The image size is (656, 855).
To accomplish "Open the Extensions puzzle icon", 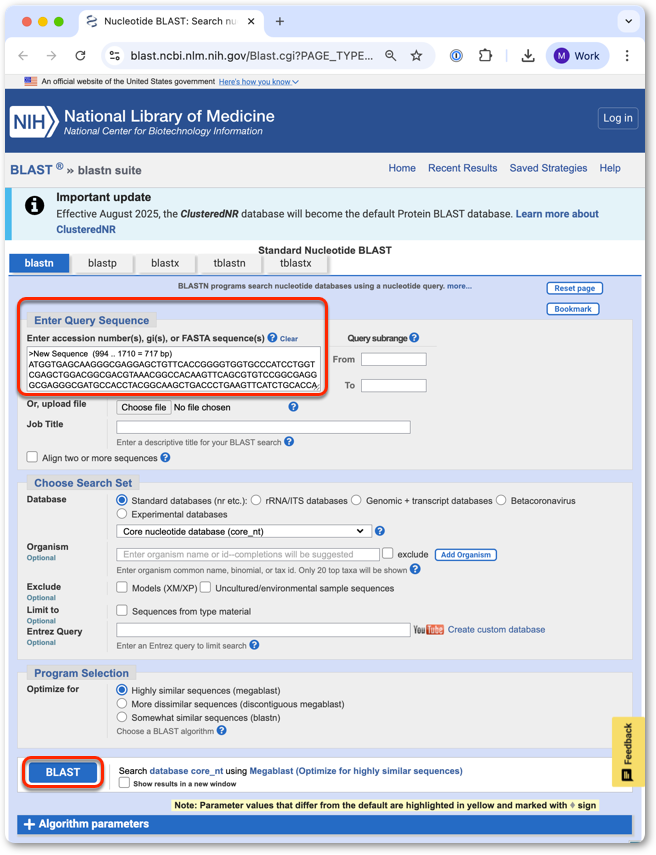I will (485, 56).
